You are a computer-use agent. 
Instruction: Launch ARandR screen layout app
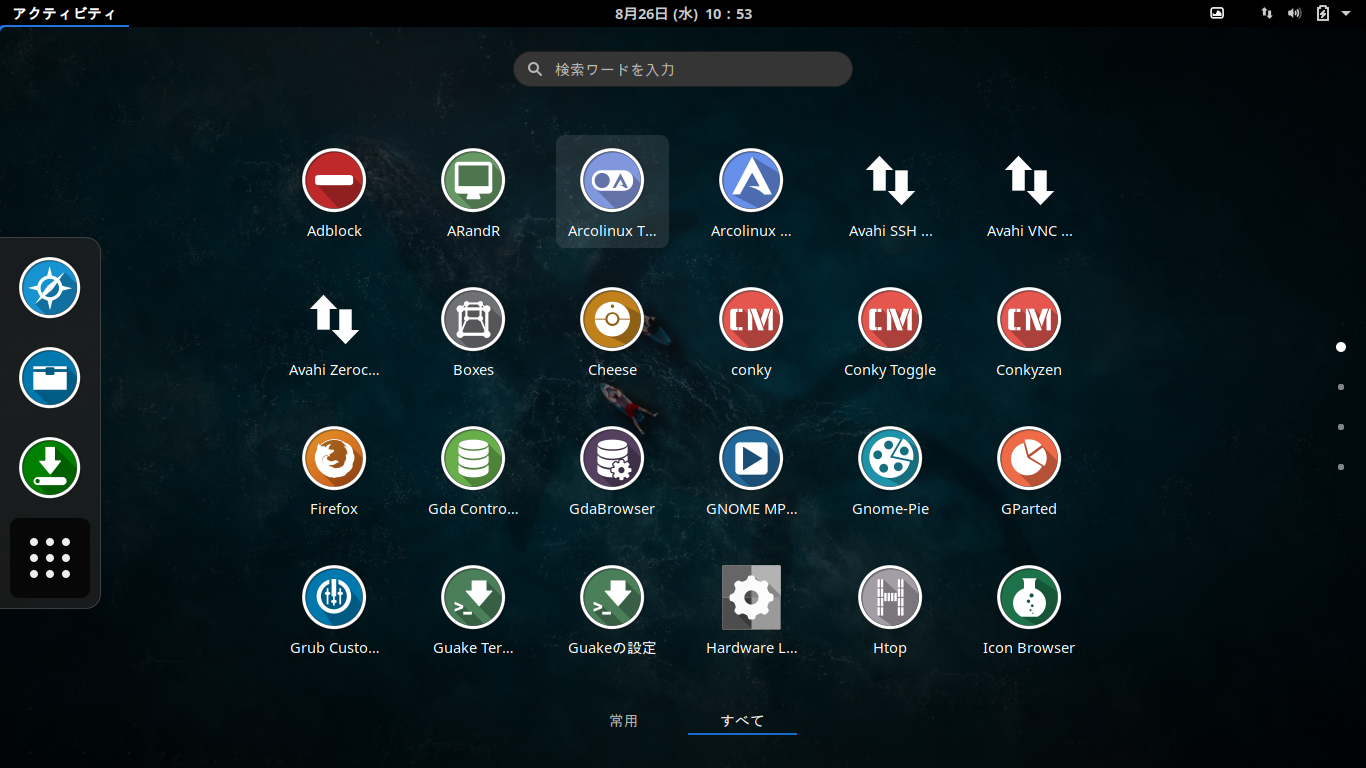(x=473, y=181)
